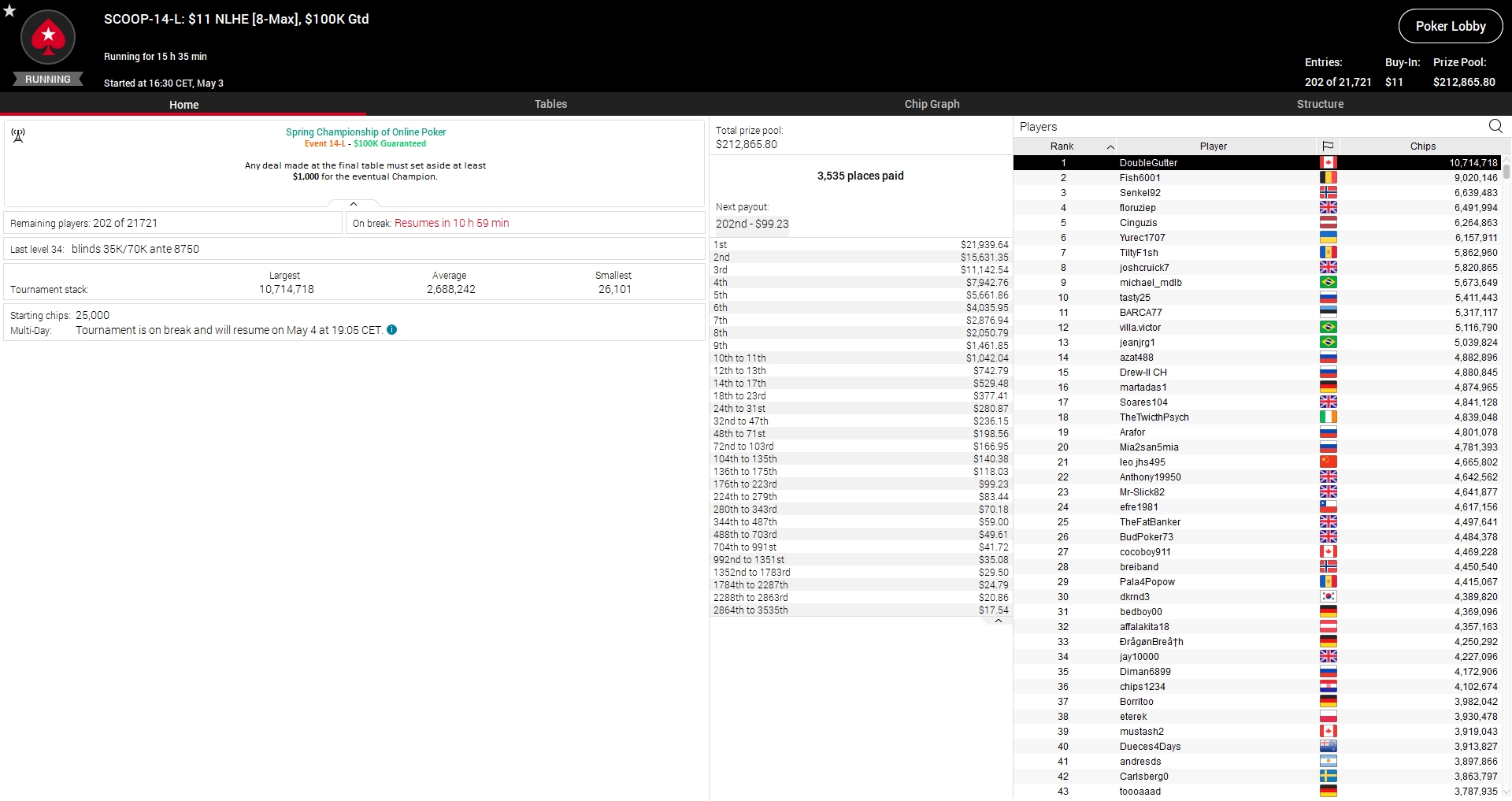Image resolution: width=1512 pixels, height=801 pixels.
Task: Select player Drew-II CH
Action: pos(1257,372)
